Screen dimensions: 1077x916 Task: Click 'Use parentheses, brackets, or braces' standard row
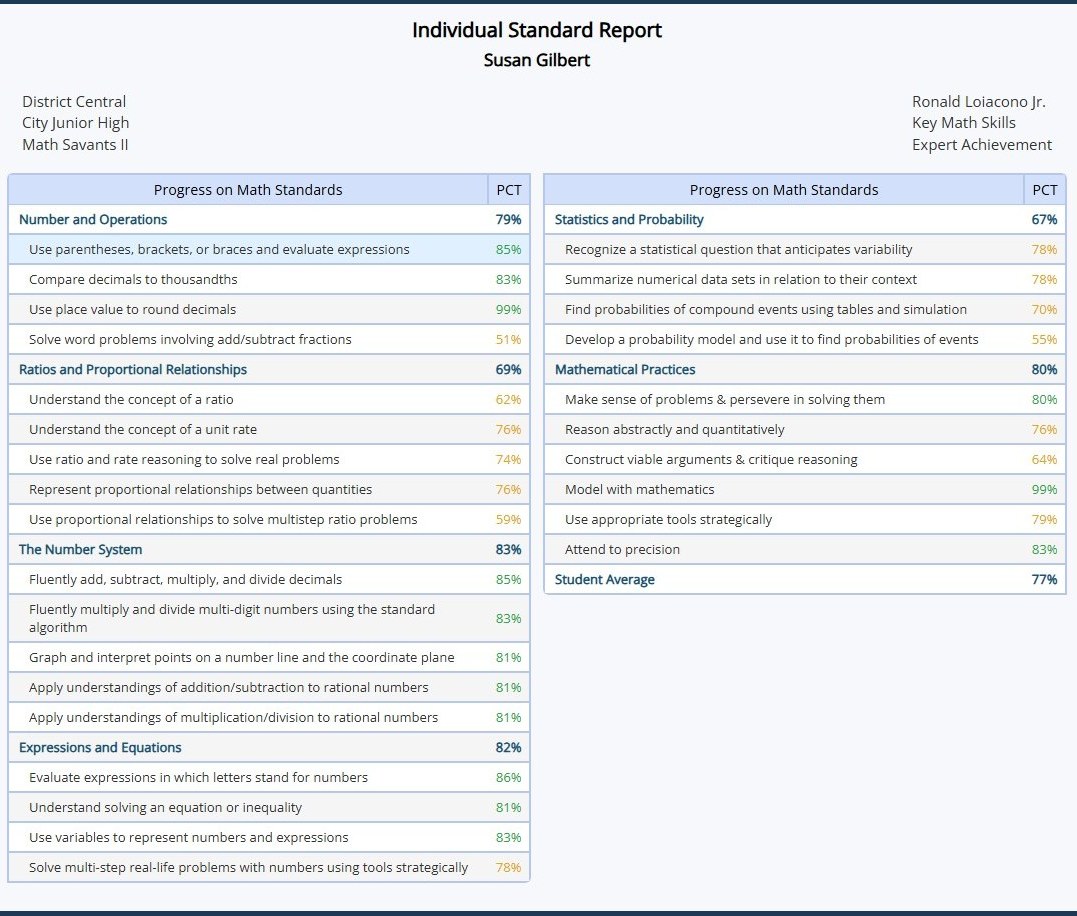pos(269,249)
